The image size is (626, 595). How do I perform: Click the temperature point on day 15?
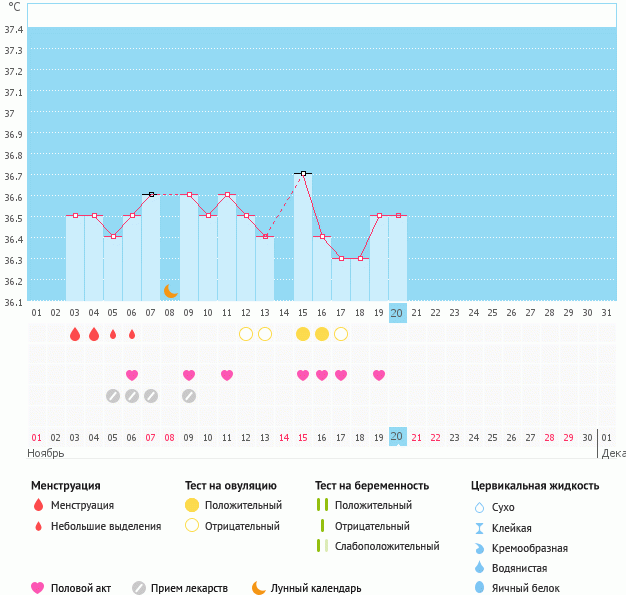[x=303, y=174]
